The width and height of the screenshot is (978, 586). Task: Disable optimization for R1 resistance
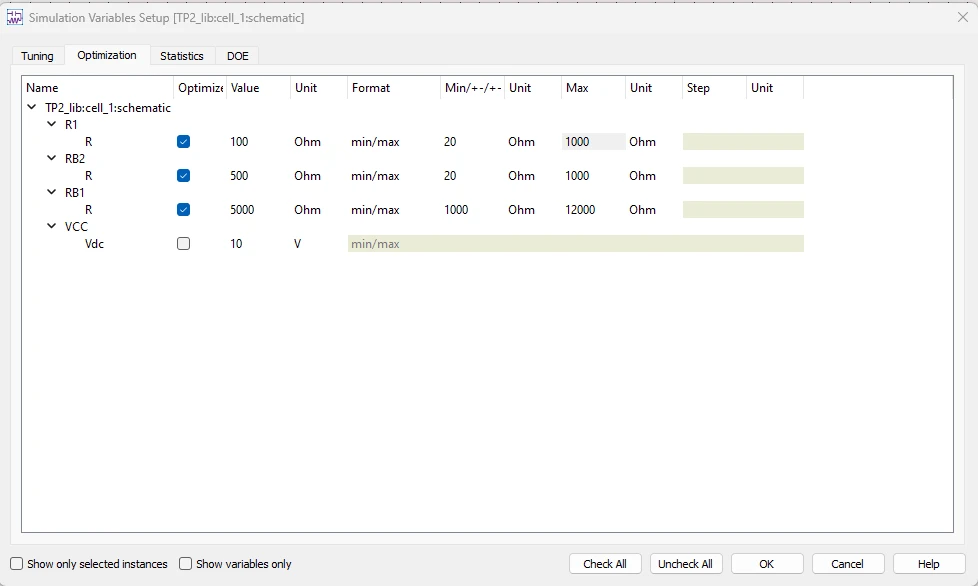pyautogui.click(x=183, y=142)
